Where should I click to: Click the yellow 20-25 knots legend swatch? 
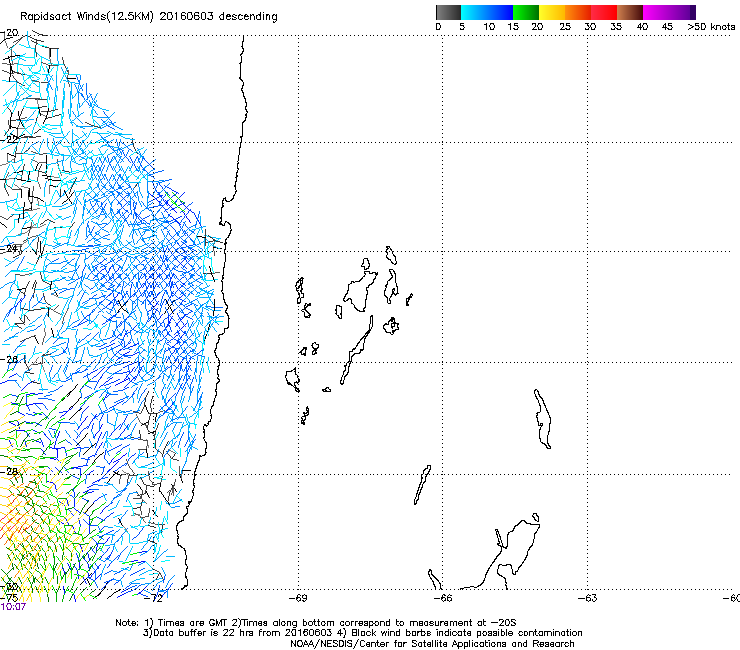(552, 12)
